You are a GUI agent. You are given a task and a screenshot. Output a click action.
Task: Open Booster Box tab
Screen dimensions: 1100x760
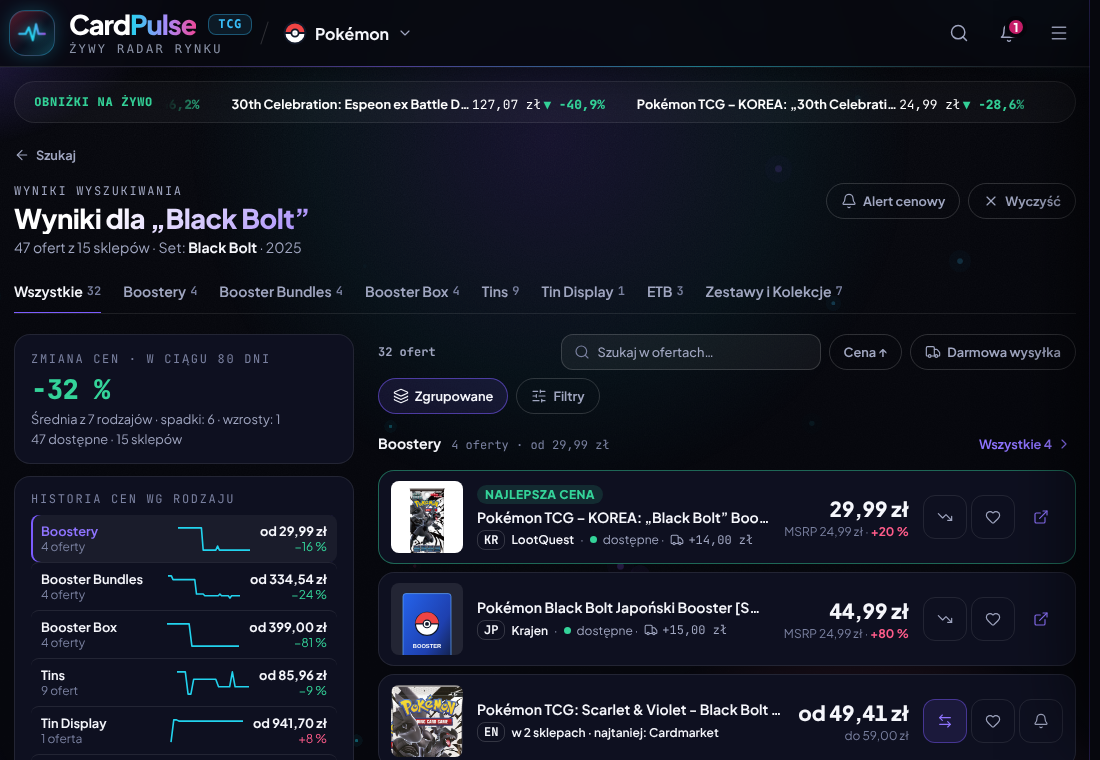point(412,292)
